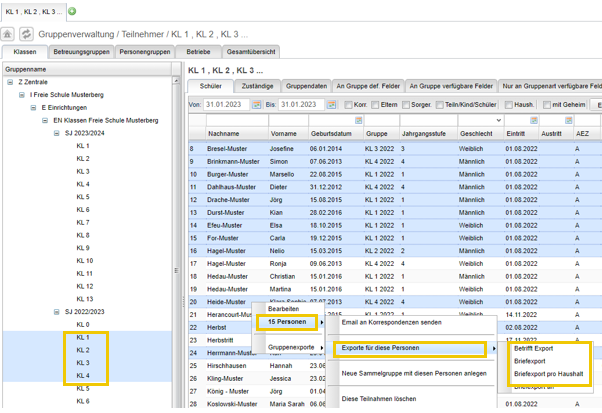Collapse the Z Zentrale tree node
Screen dimensions: 602x413
(x=11, y=82)
